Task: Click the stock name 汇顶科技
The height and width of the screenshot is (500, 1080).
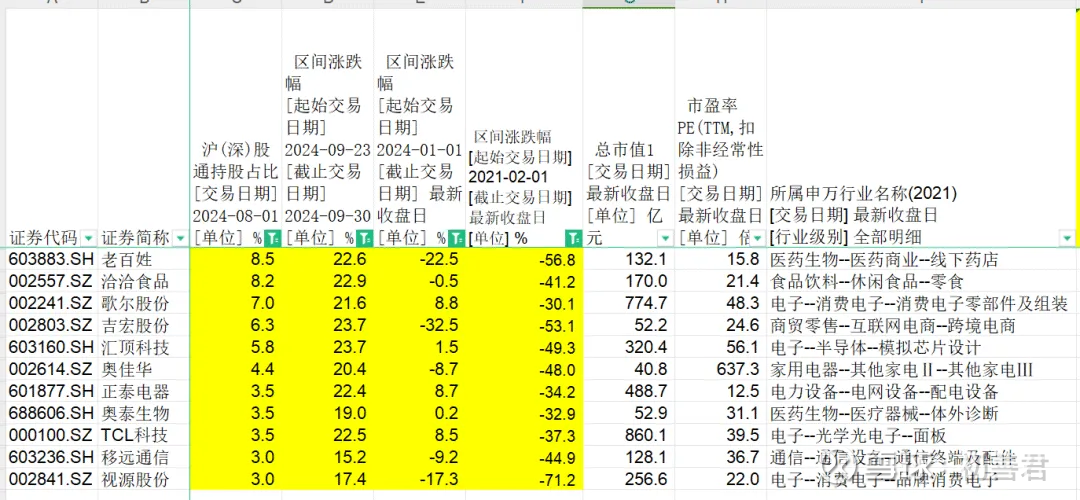Action: coord(135,348)
